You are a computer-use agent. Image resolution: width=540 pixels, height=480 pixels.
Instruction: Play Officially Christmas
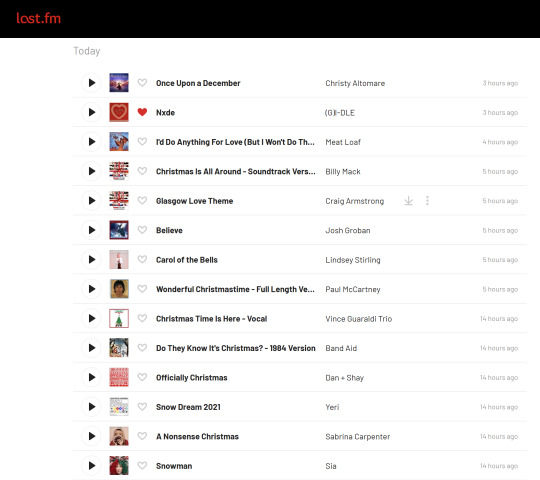(x=91, y=377)
